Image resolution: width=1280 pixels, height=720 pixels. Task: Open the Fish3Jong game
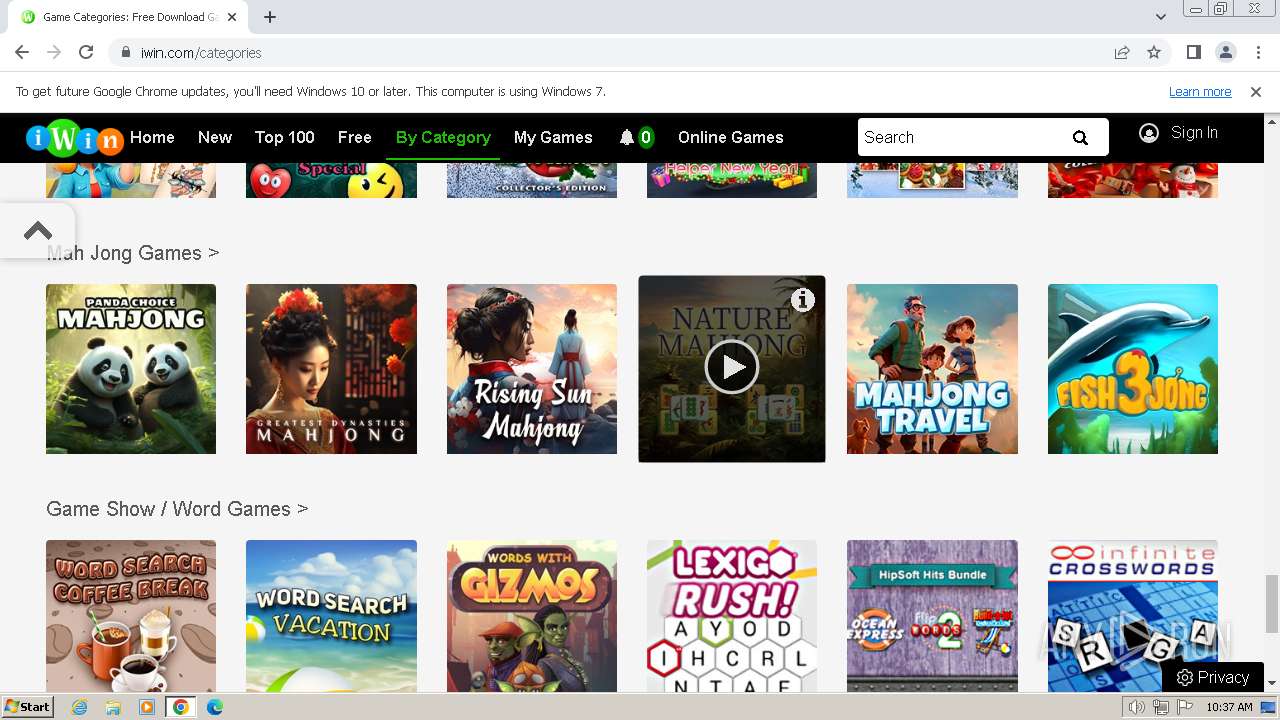click(1133, 369)
